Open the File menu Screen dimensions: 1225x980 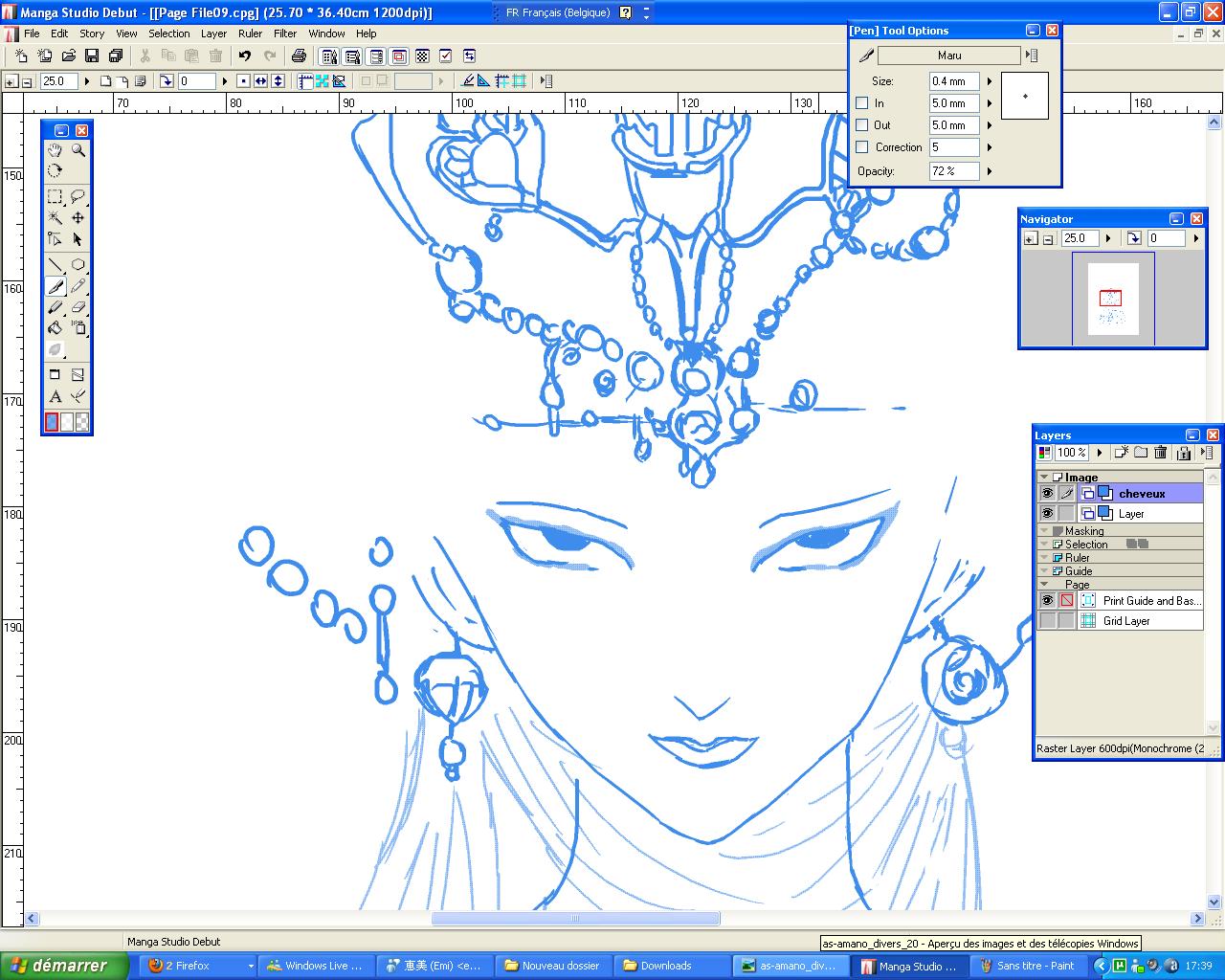[x=32, y=33]
